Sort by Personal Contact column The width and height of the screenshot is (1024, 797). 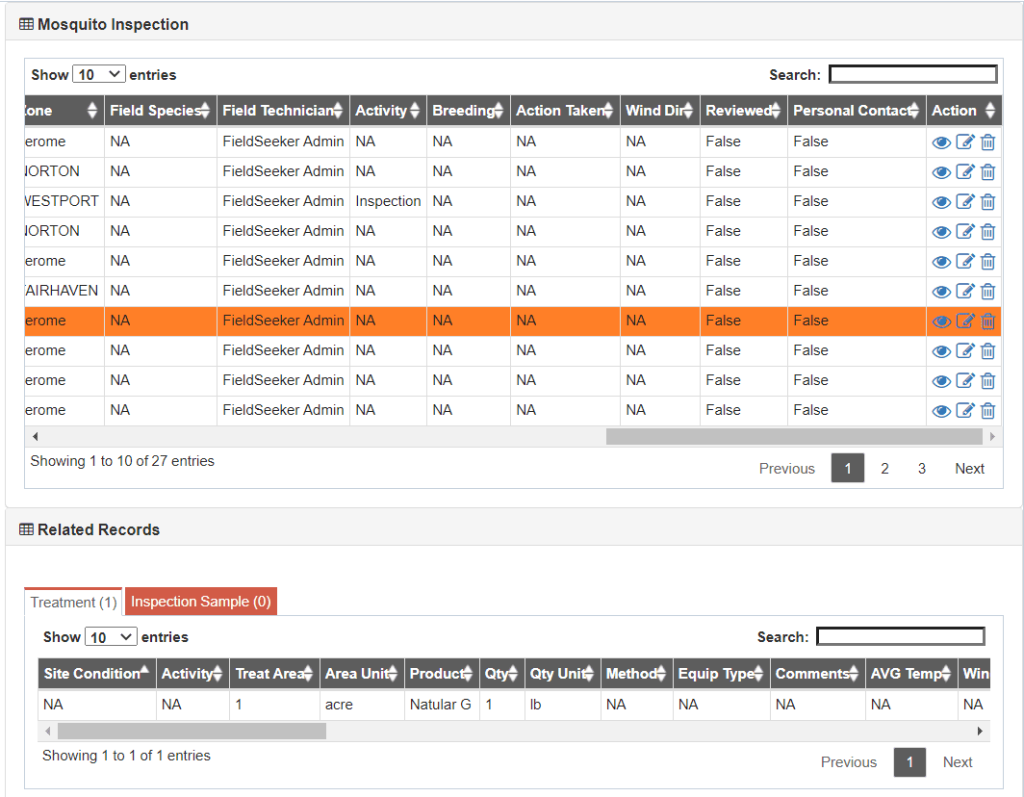[x=856, y=110]
